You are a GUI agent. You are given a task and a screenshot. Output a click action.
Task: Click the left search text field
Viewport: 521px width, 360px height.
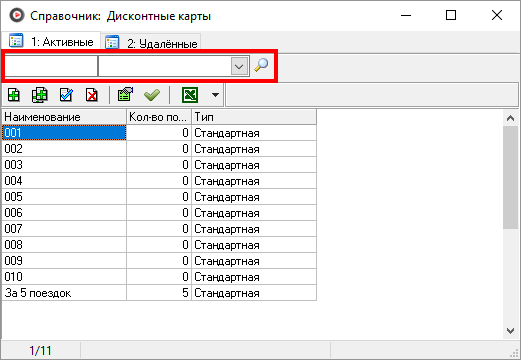[51, 66]
